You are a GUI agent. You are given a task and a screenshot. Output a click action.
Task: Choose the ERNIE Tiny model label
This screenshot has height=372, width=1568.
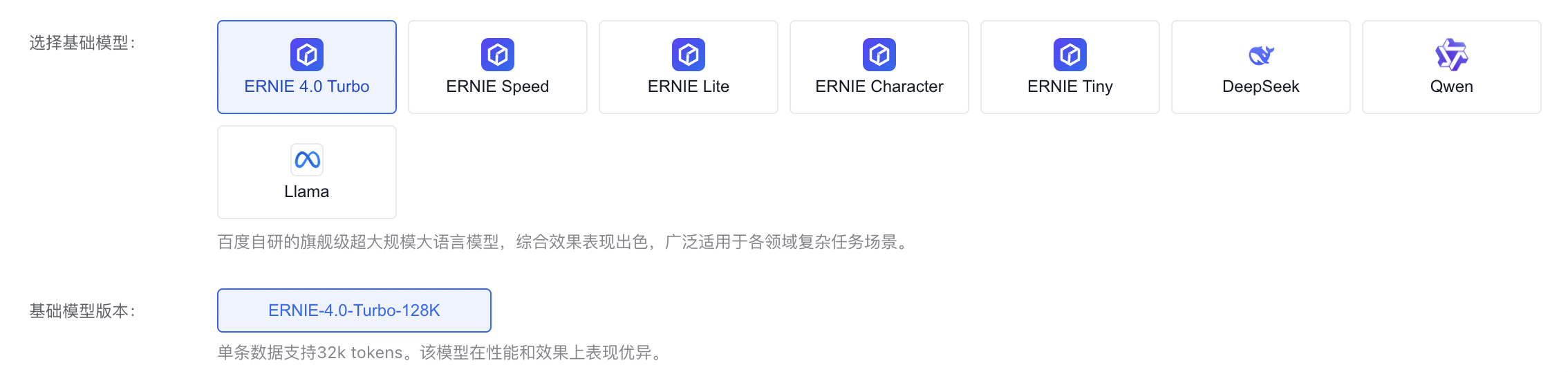(1070, 86)
